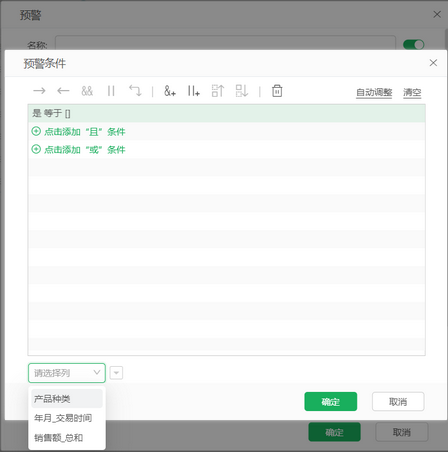The width and height of the screenshot is (448, 452).
Task: Toggle the green alert enable switch
Action: [x=413, y=45]
